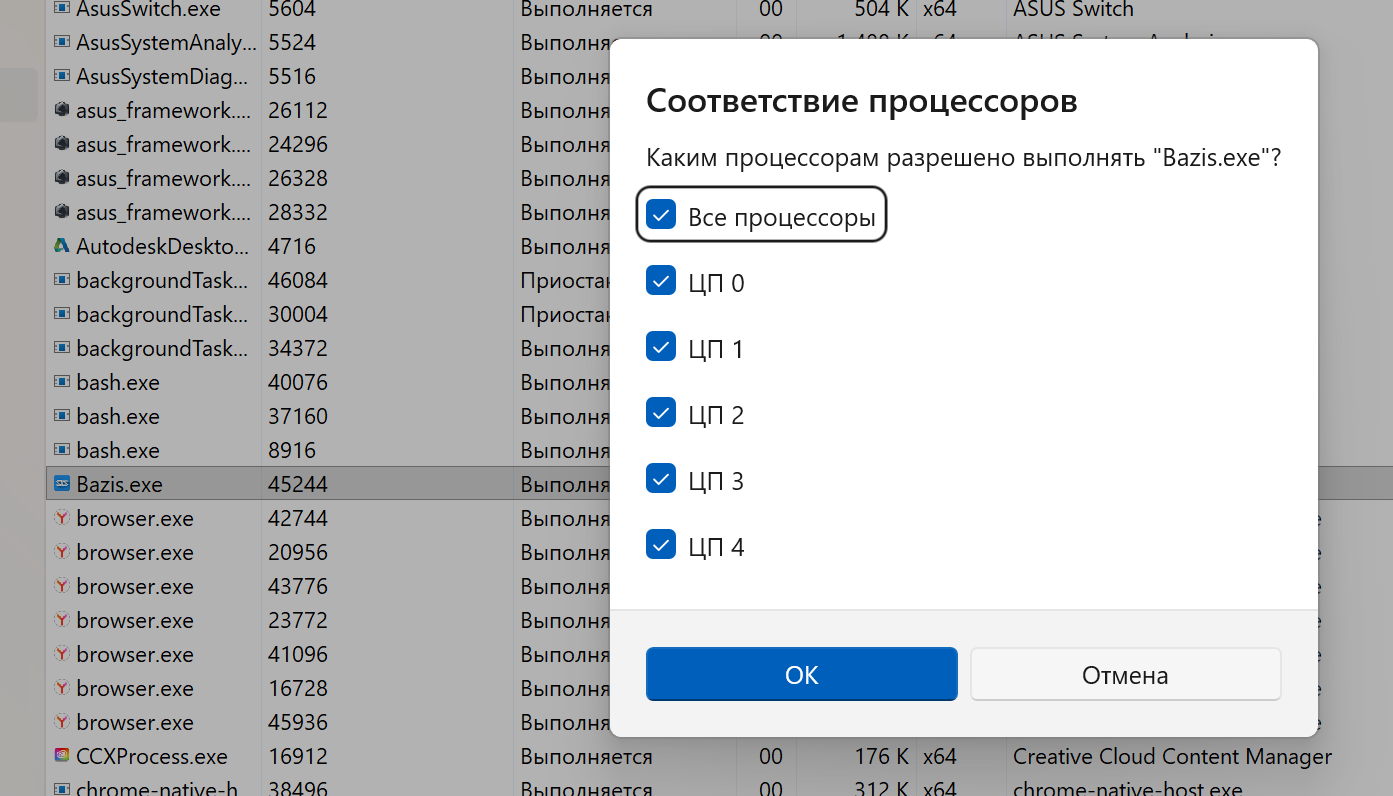Click PID value 45244

[x=298, y=484]
